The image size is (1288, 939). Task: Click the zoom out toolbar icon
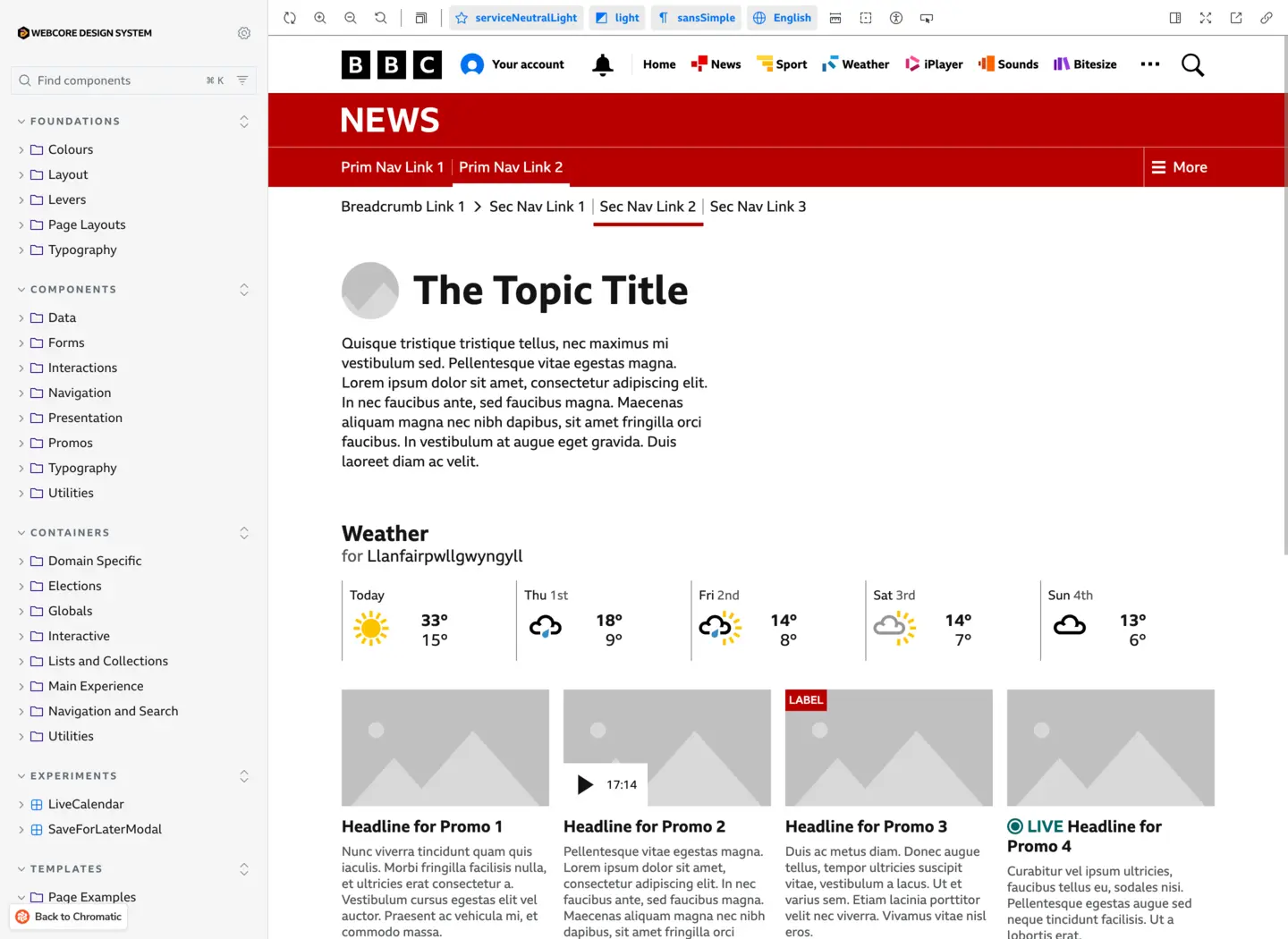[x=351, y=18]
